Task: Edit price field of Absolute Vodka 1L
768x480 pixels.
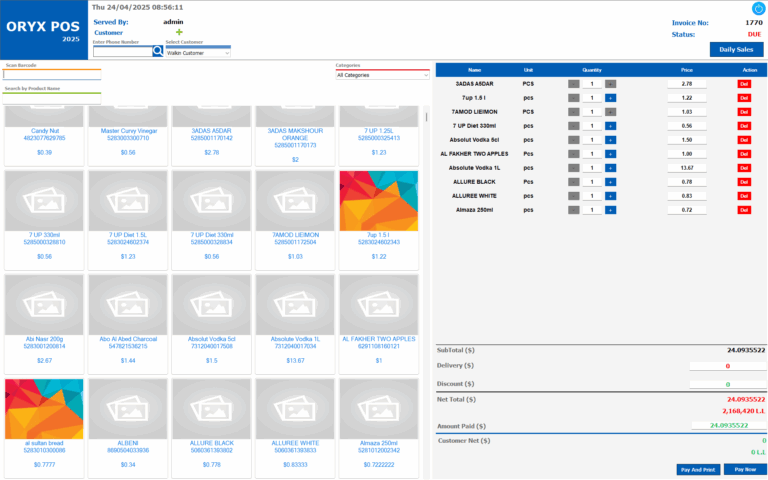Action: (687, 168)
